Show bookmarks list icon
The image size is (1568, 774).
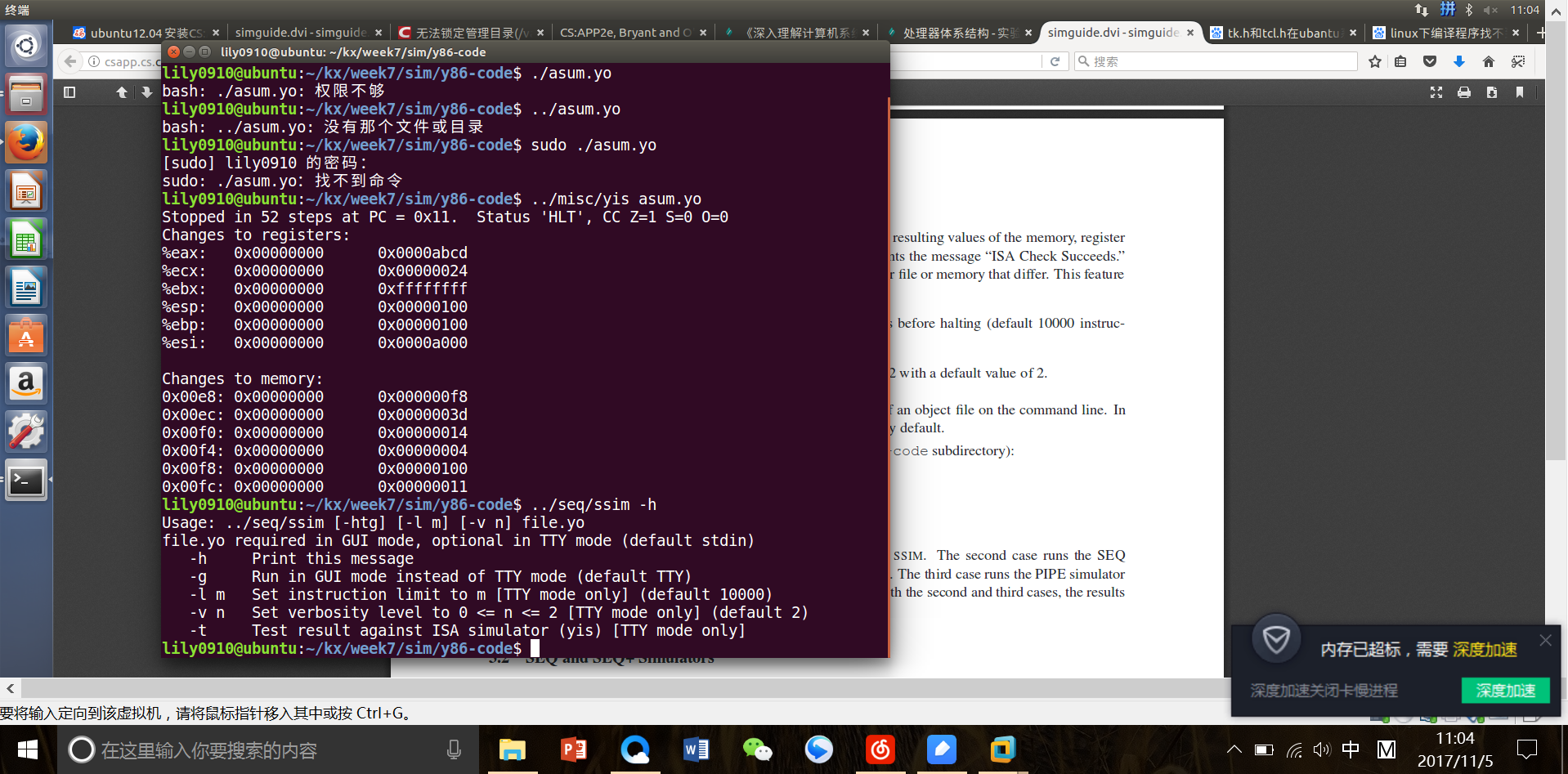[1401, 61]
